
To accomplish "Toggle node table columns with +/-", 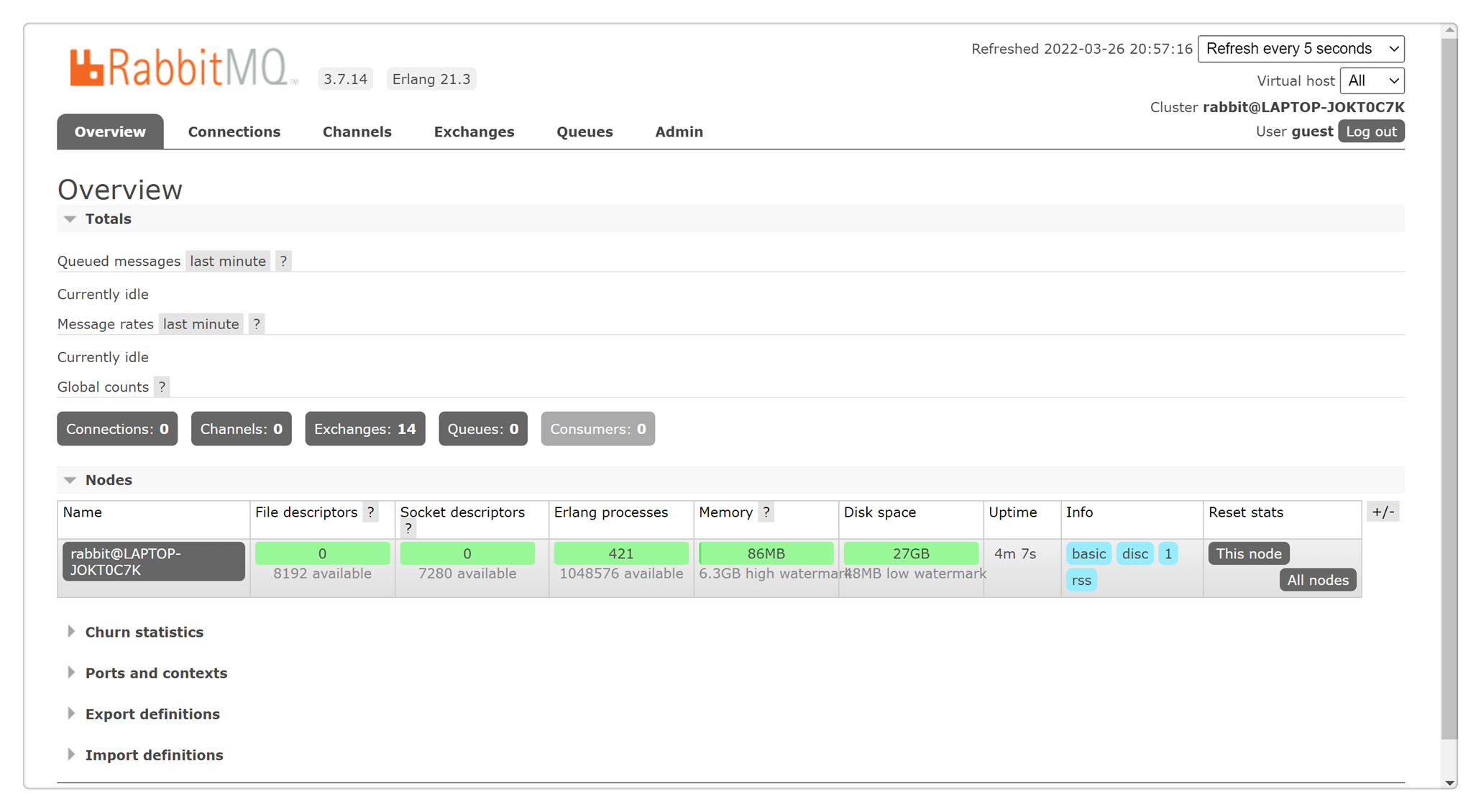I will pos(1383,512).
